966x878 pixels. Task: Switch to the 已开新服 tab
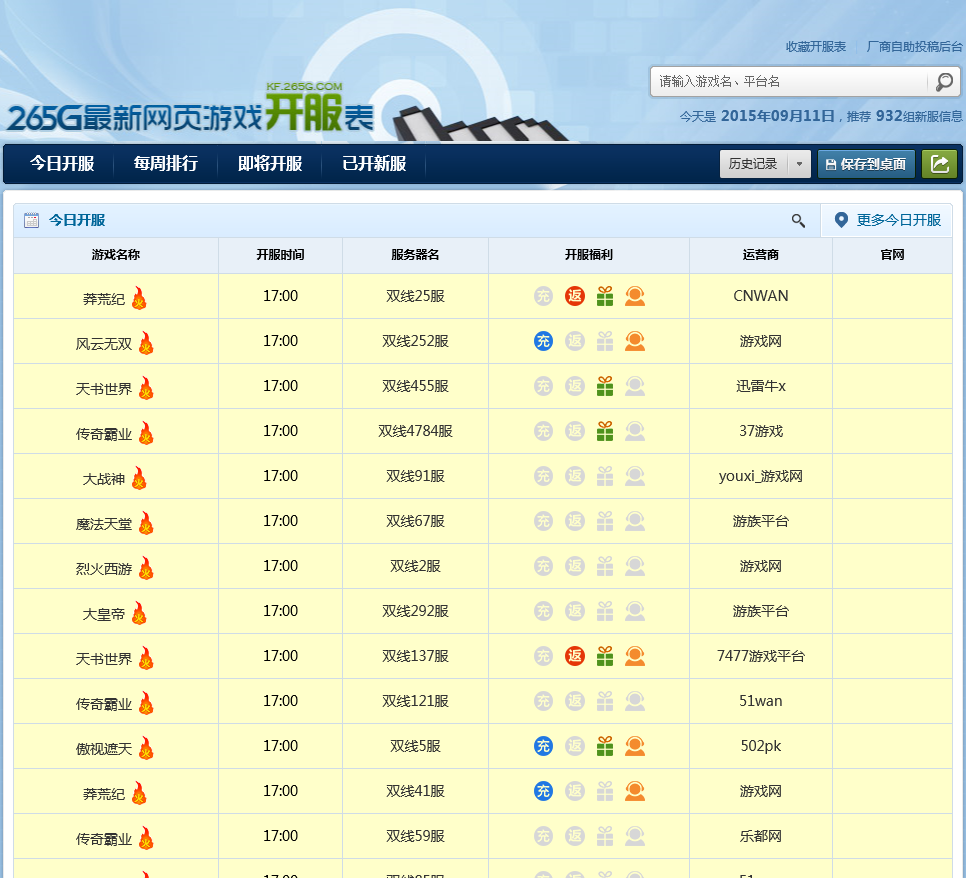(x=374, y=163)
